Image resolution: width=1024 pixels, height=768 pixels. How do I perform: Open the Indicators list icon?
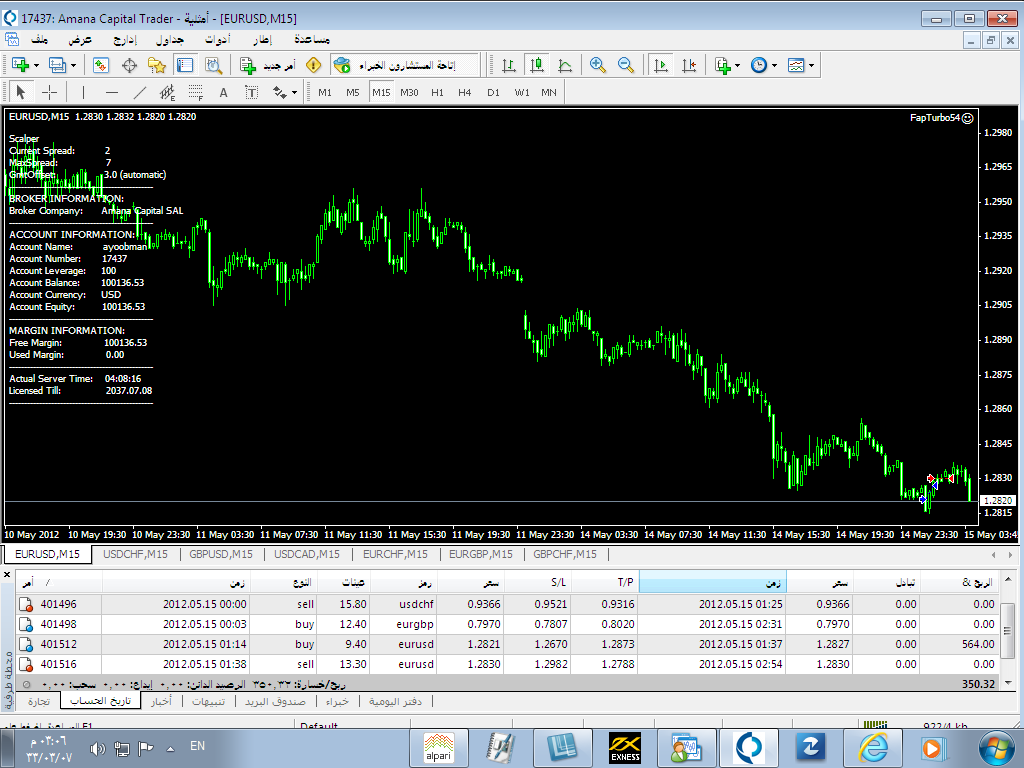click(x=722, y=65)
